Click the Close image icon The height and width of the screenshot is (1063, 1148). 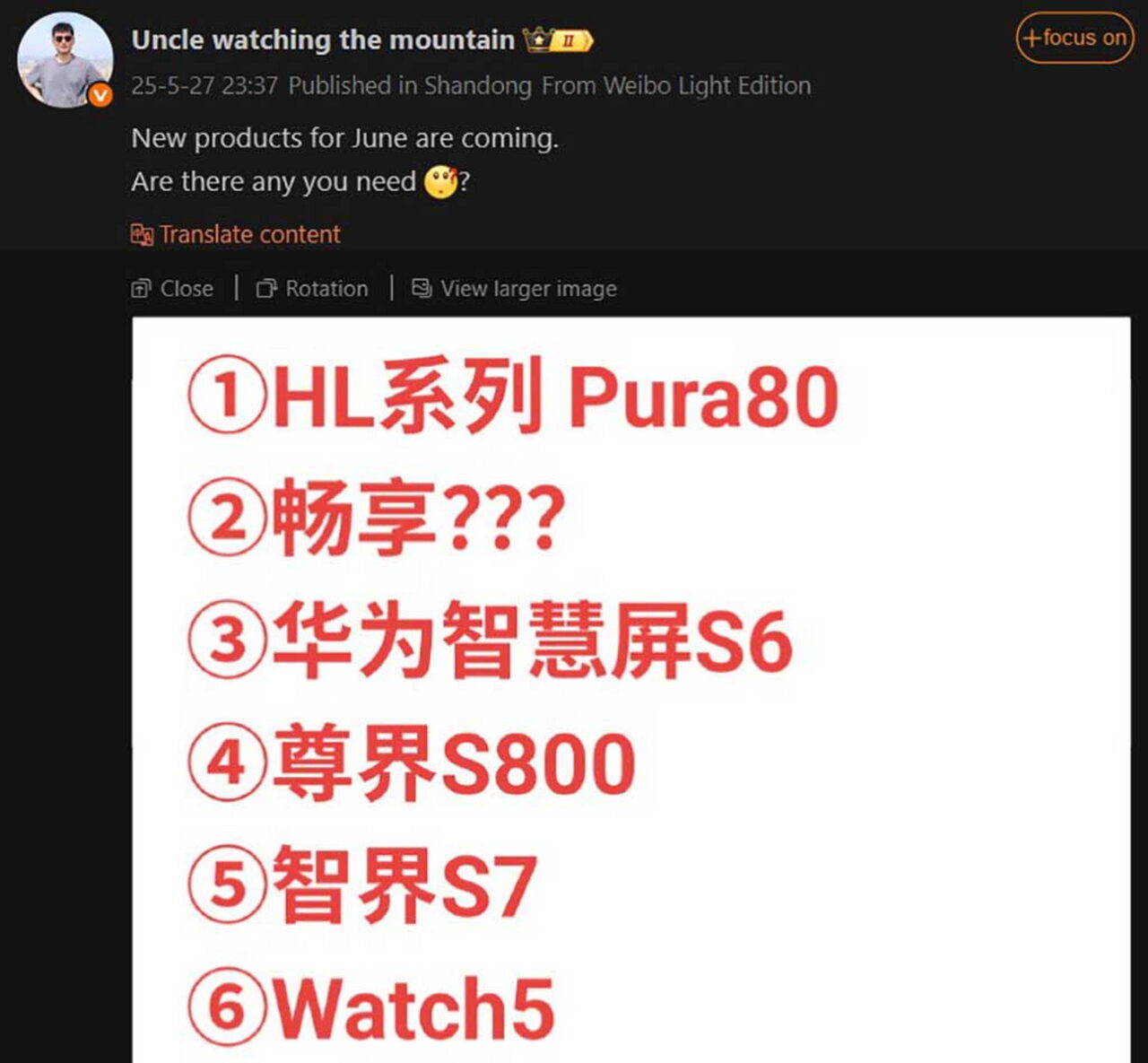(x=141, y=289)
